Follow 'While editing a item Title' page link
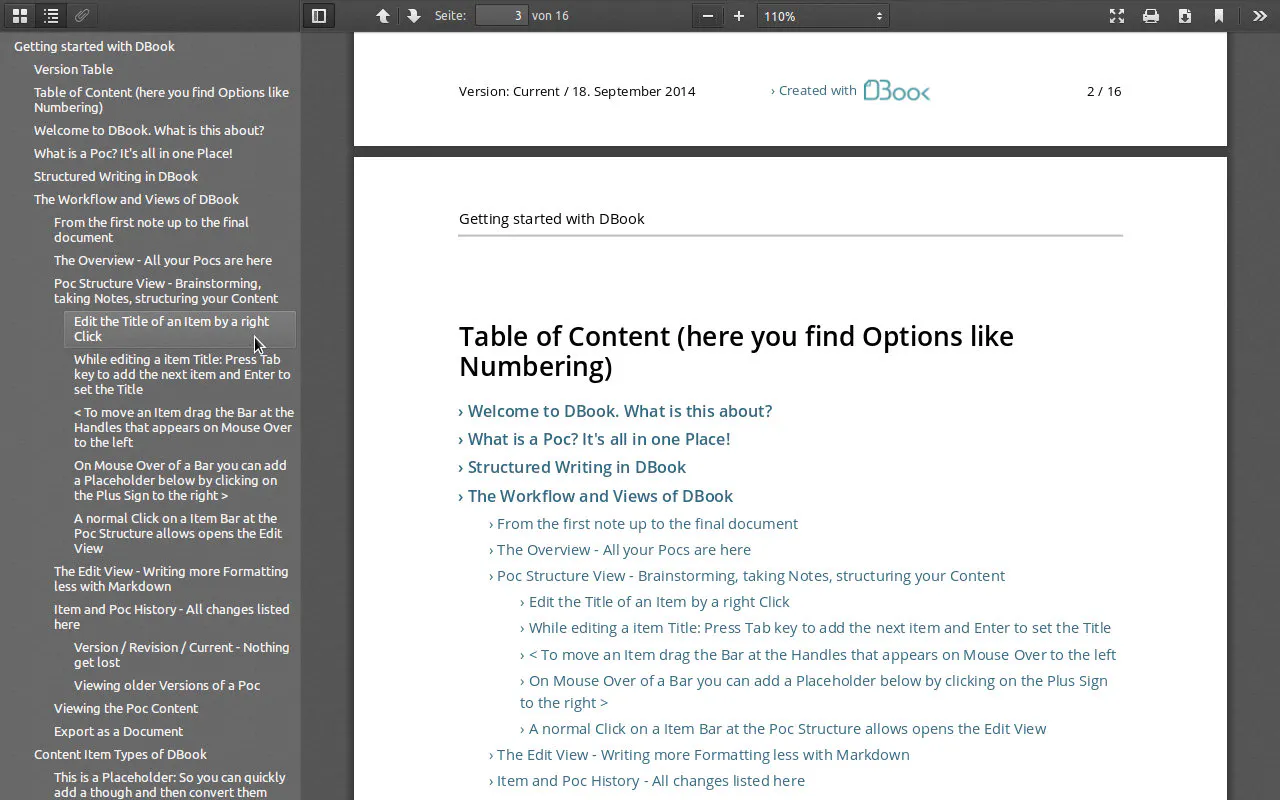The image size is (1280, 800). coord(815,627)
